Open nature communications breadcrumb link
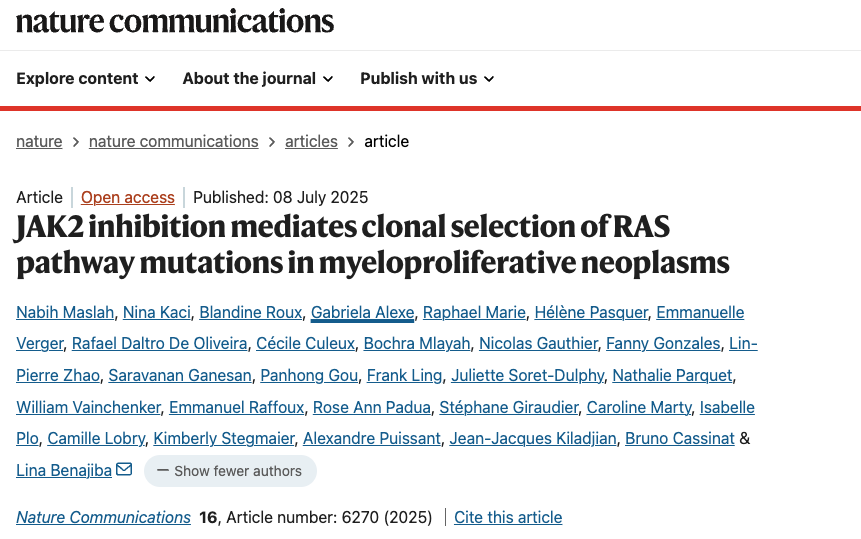The width and height of the screenshot is (861, 539). tap(173, 141)
